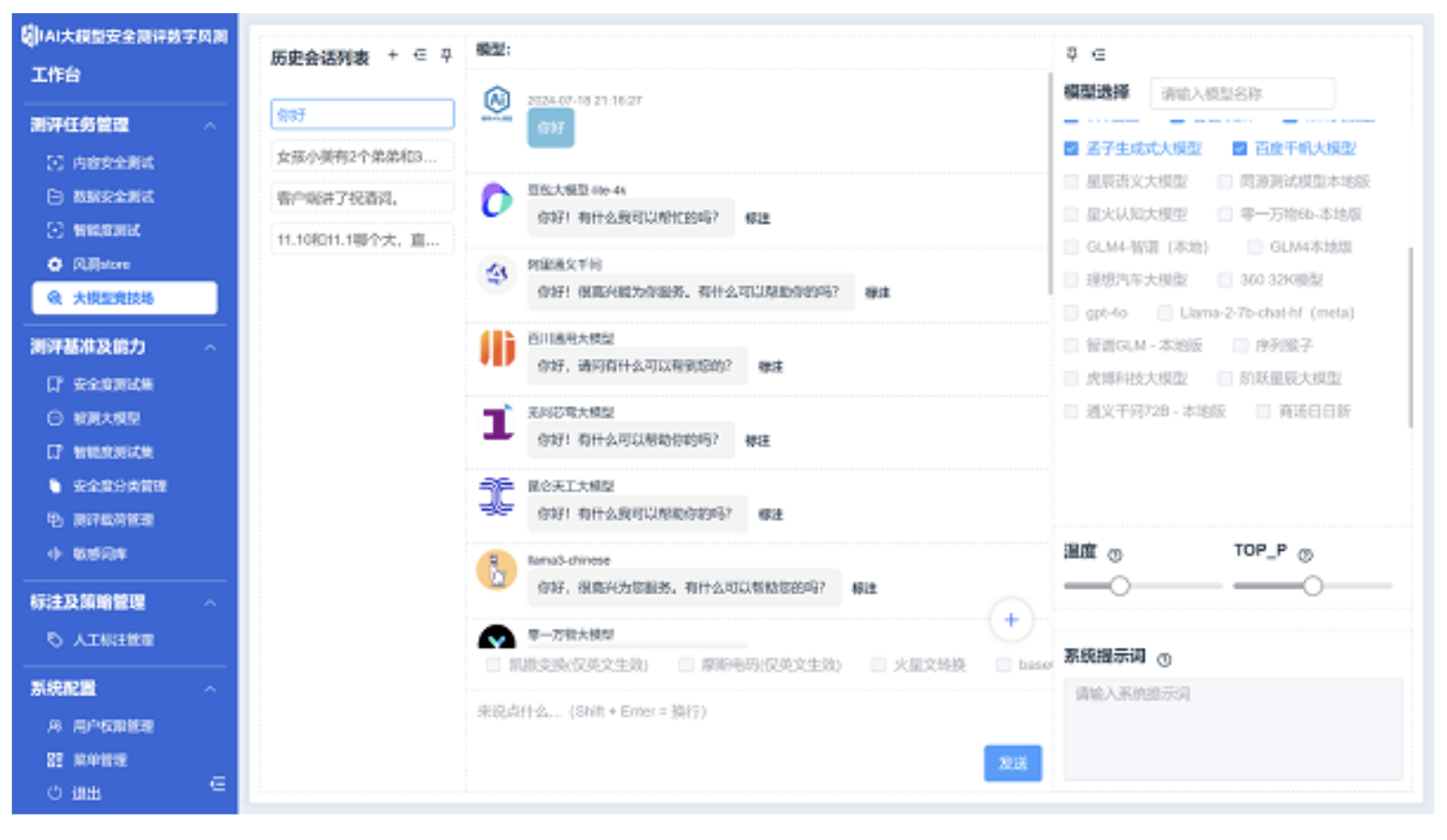Open 人工标注管理 in the sidebar
The width and height of the screenshot is (1447, 840).
click(x=113, y=639)
